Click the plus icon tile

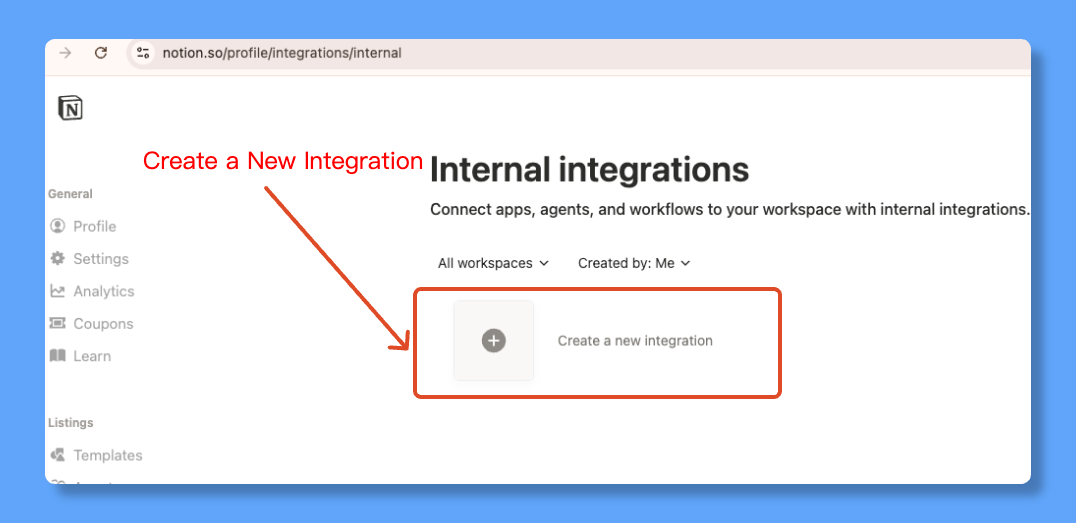493,340
